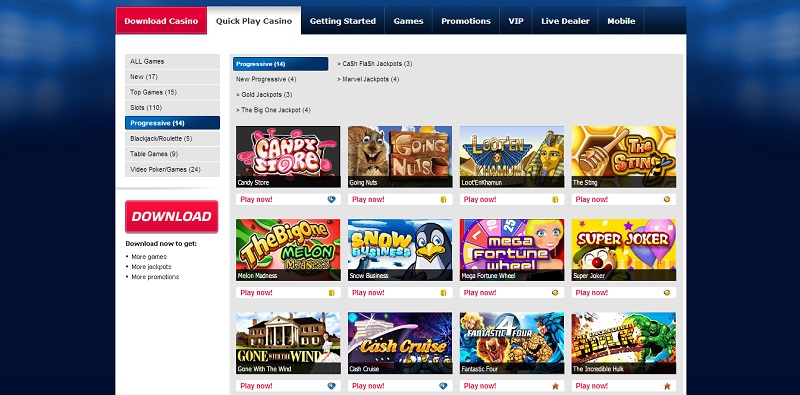Go to Promotions in the top navigation

click(x=466, y=21)
